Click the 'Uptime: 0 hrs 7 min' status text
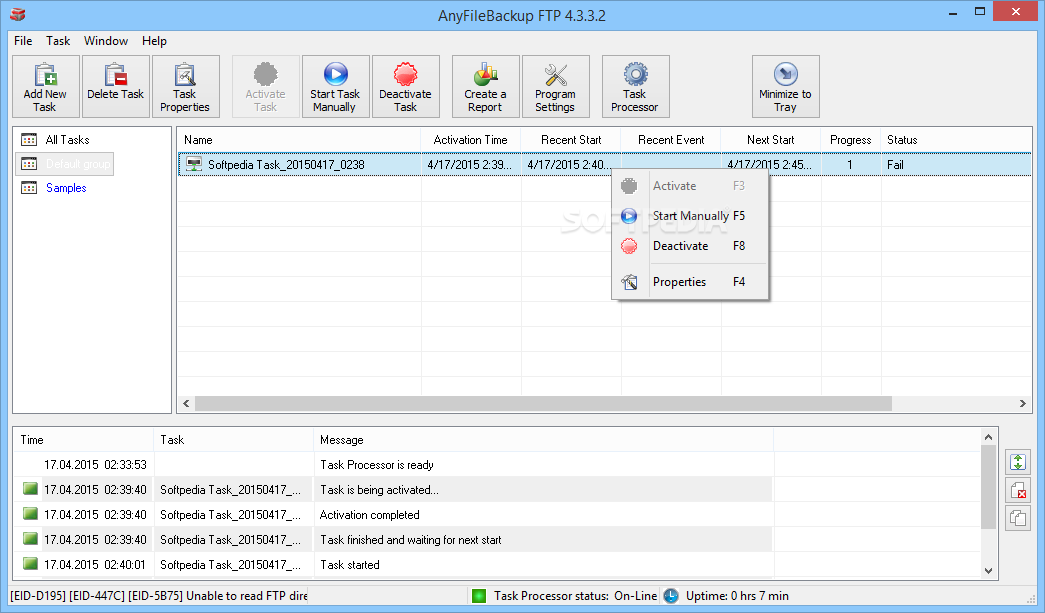The width and height of the screenshot is (1045, 613). coord(737,596)
